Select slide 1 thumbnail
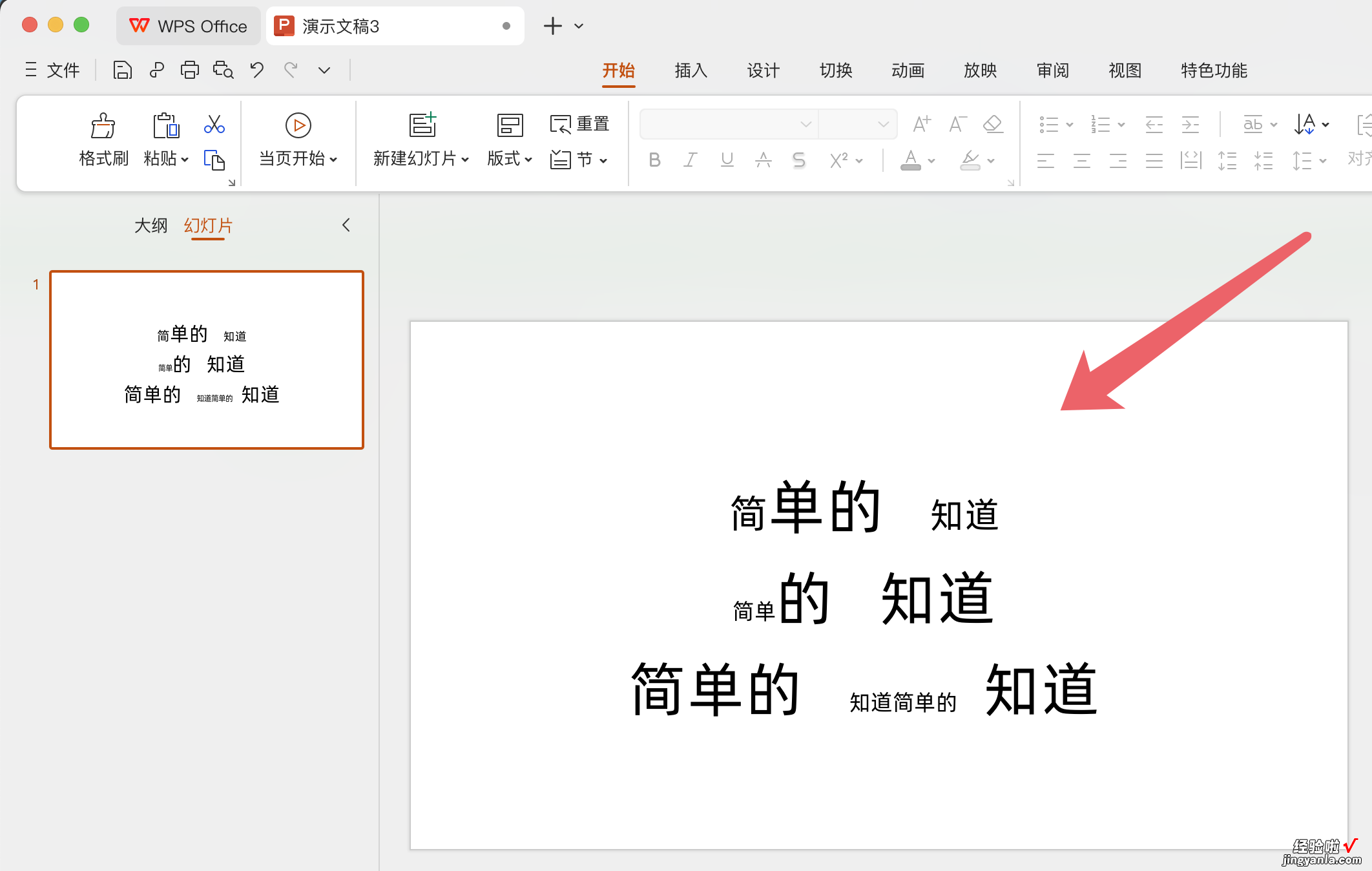1372x871 pixels. click(207, 360)
